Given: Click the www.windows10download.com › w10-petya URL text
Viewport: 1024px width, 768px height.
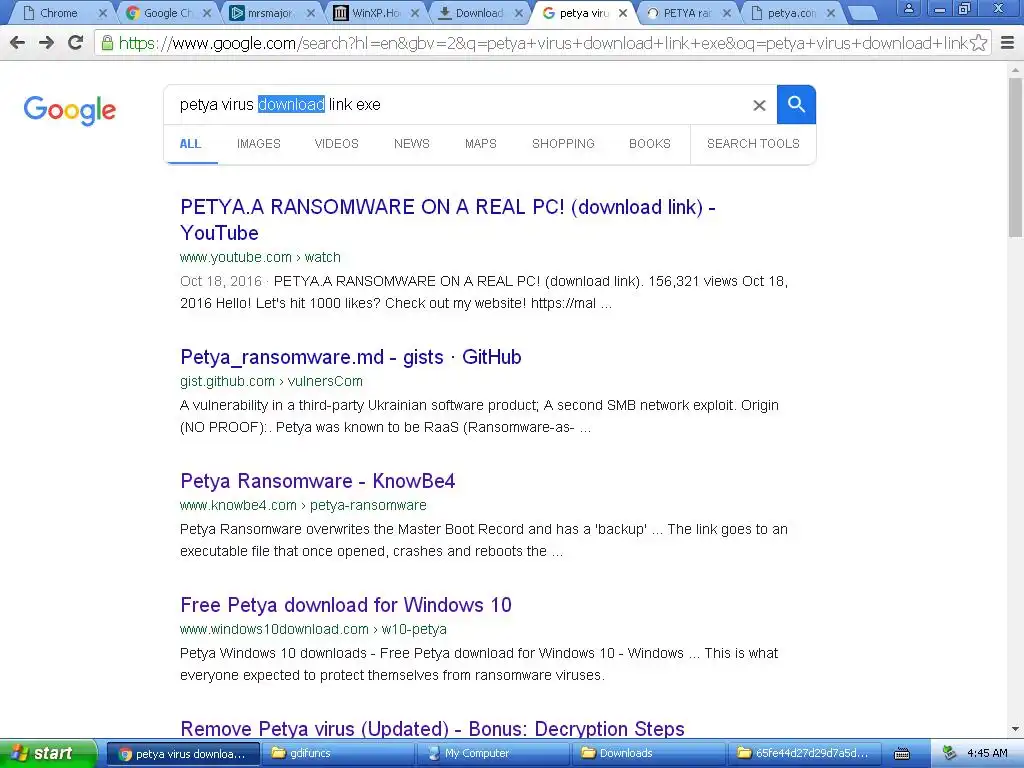Looking at the screenshot, I should [x=313, y=630].
